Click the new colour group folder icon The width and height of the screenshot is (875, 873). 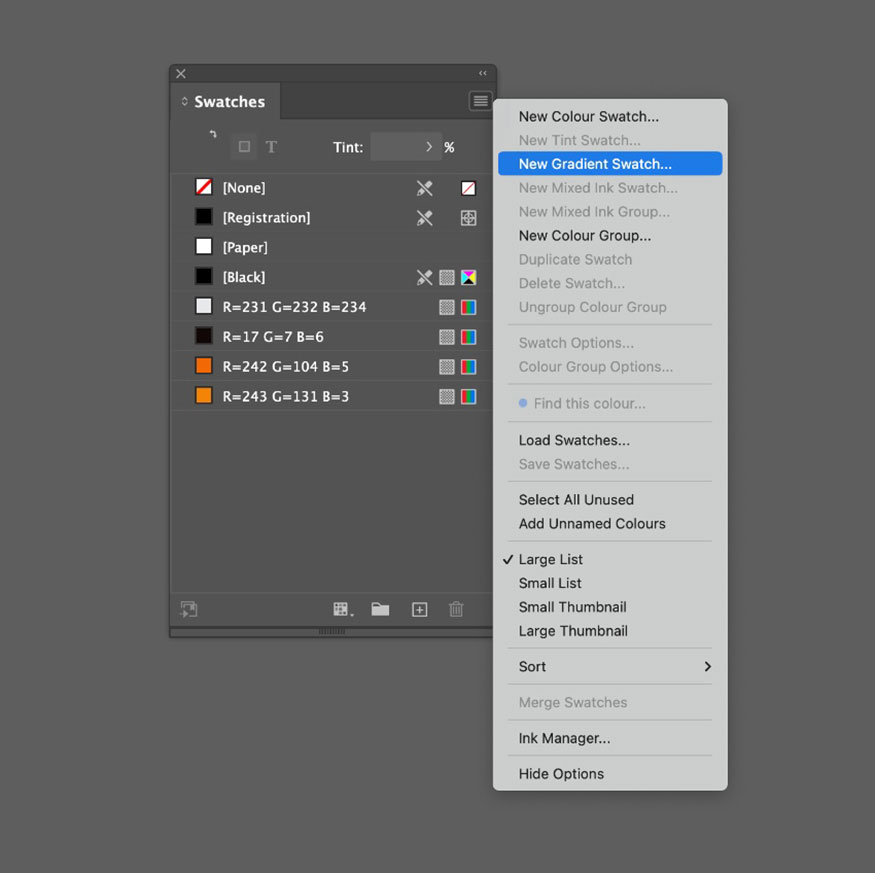380,609
